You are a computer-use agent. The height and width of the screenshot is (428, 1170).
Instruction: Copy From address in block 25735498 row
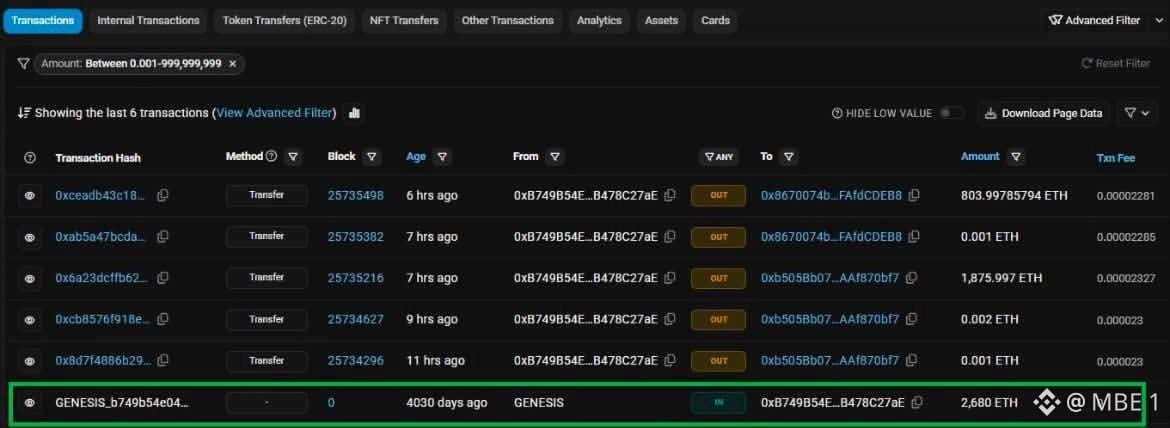point(670,195)
